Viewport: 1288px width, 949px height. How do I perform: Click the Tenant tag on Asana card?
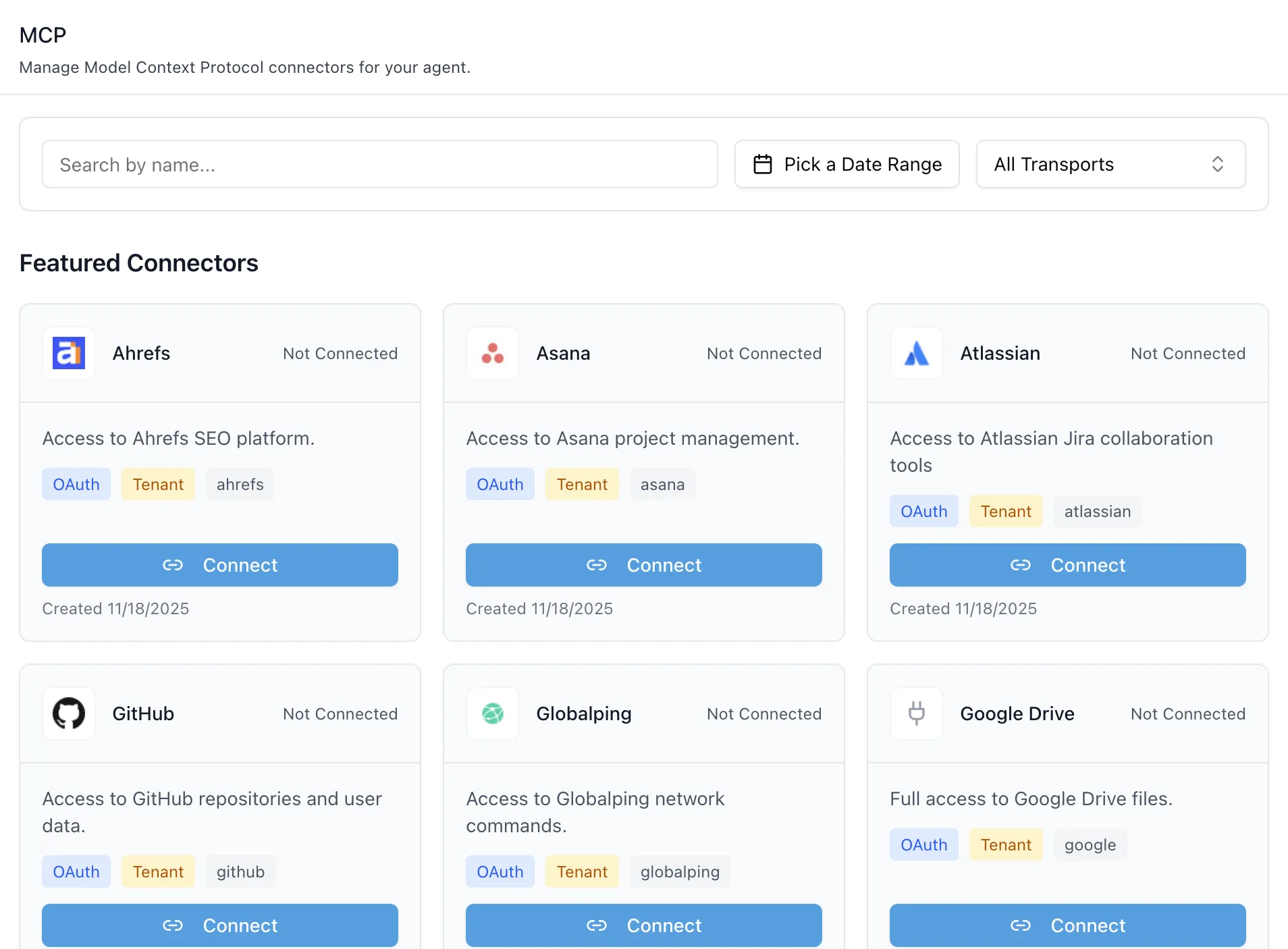click(582, 484)
